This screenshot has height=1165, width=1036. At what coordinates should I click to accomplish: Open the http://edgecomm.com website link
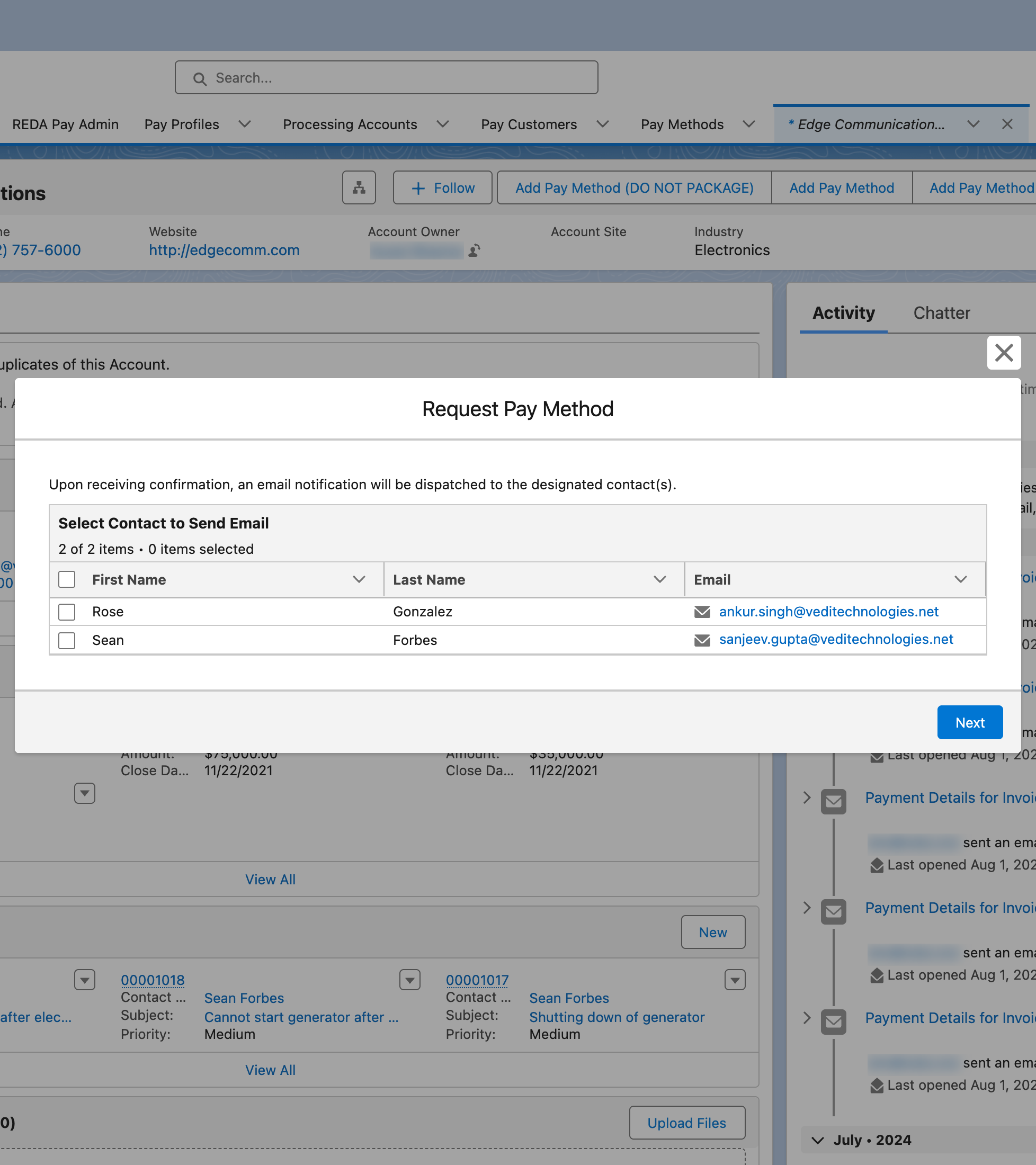[224, 250]
